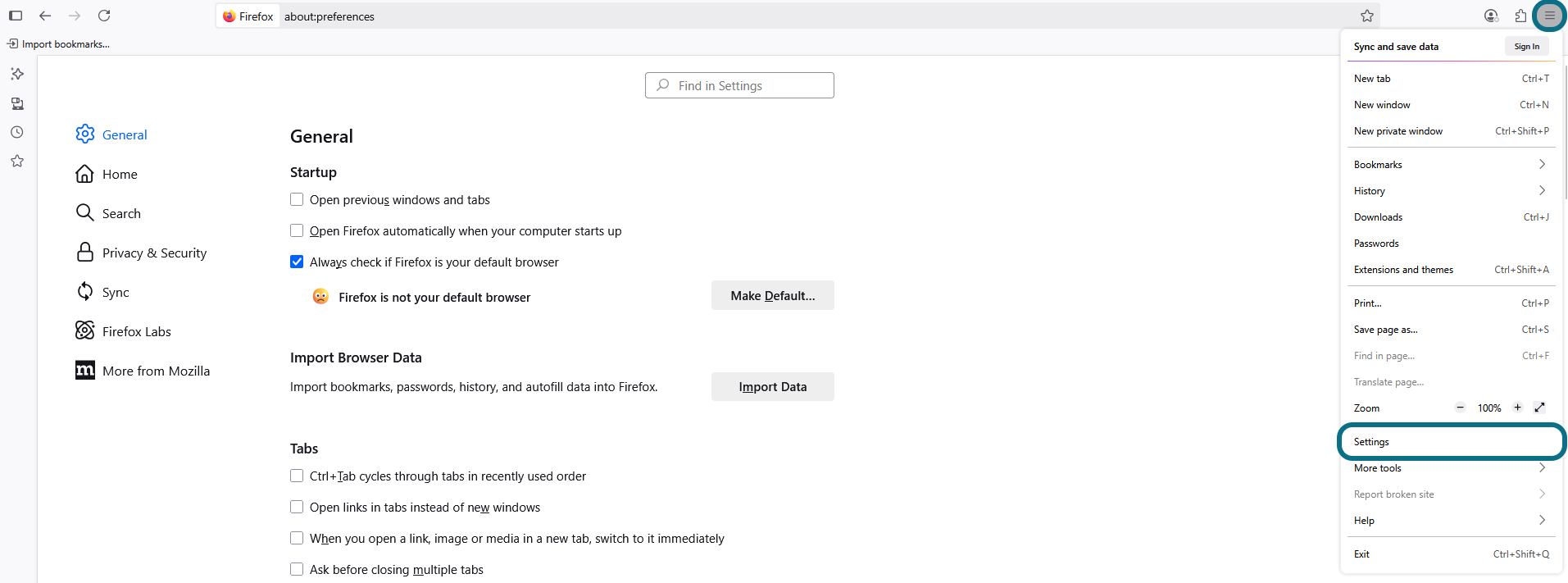This screenshot has height=583, width=1568.
Task: Select New private window menu item
Action: (x=1451, y=131)
